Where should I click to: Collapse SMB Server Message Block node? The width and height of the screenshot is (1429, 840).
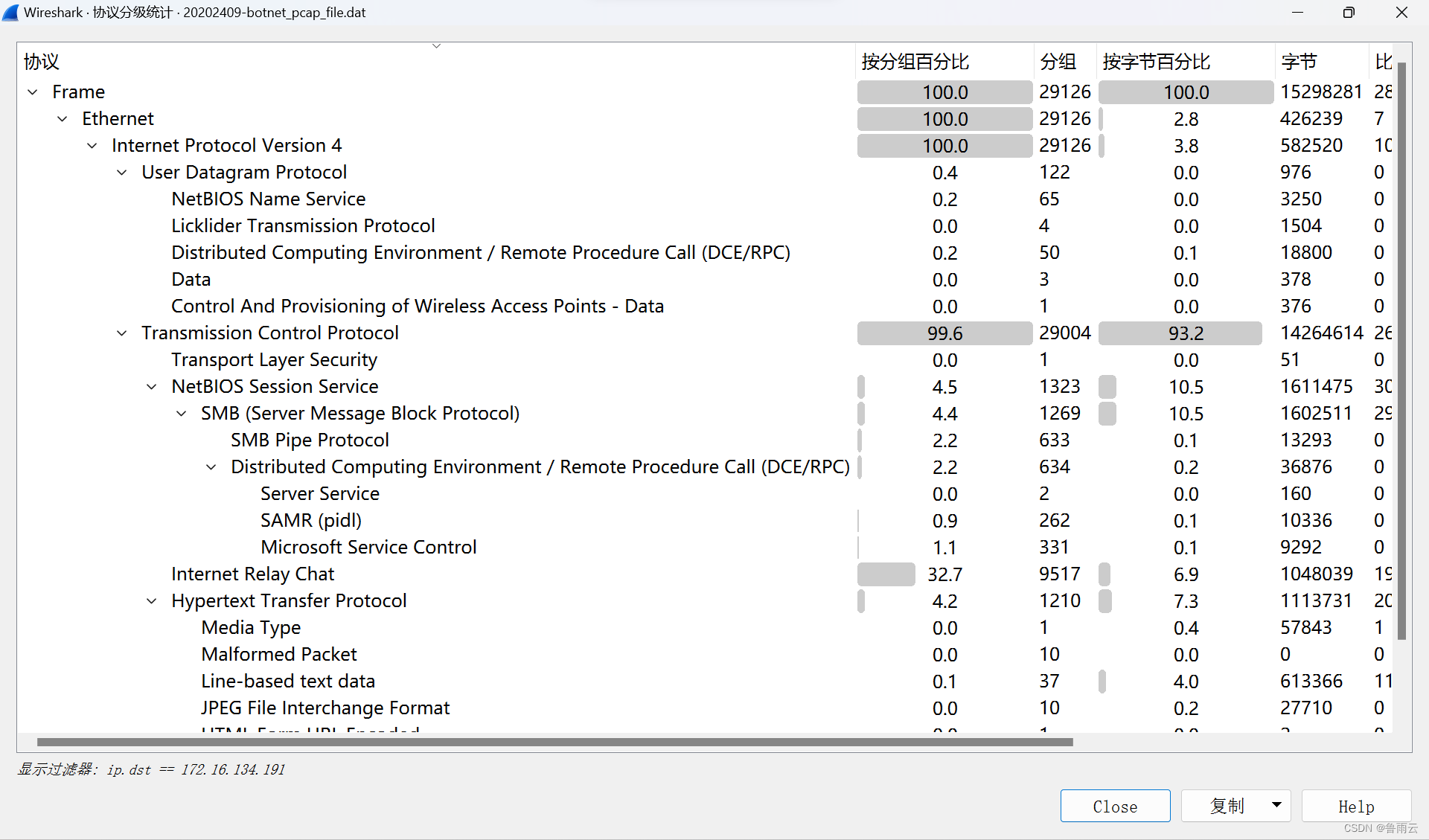182,414
